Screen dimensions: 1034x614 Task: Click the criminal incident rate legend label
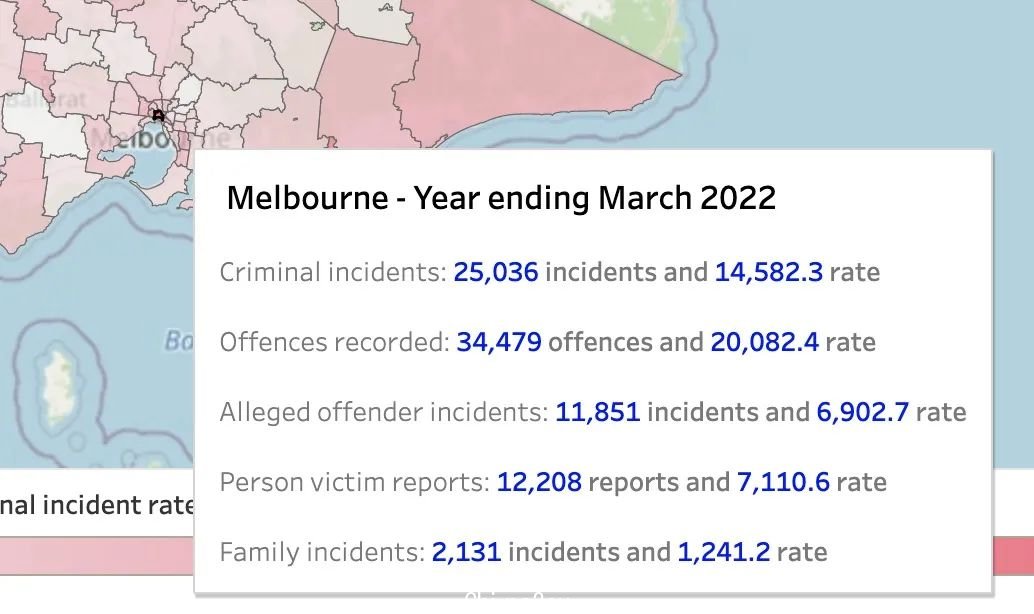point(97,505)
